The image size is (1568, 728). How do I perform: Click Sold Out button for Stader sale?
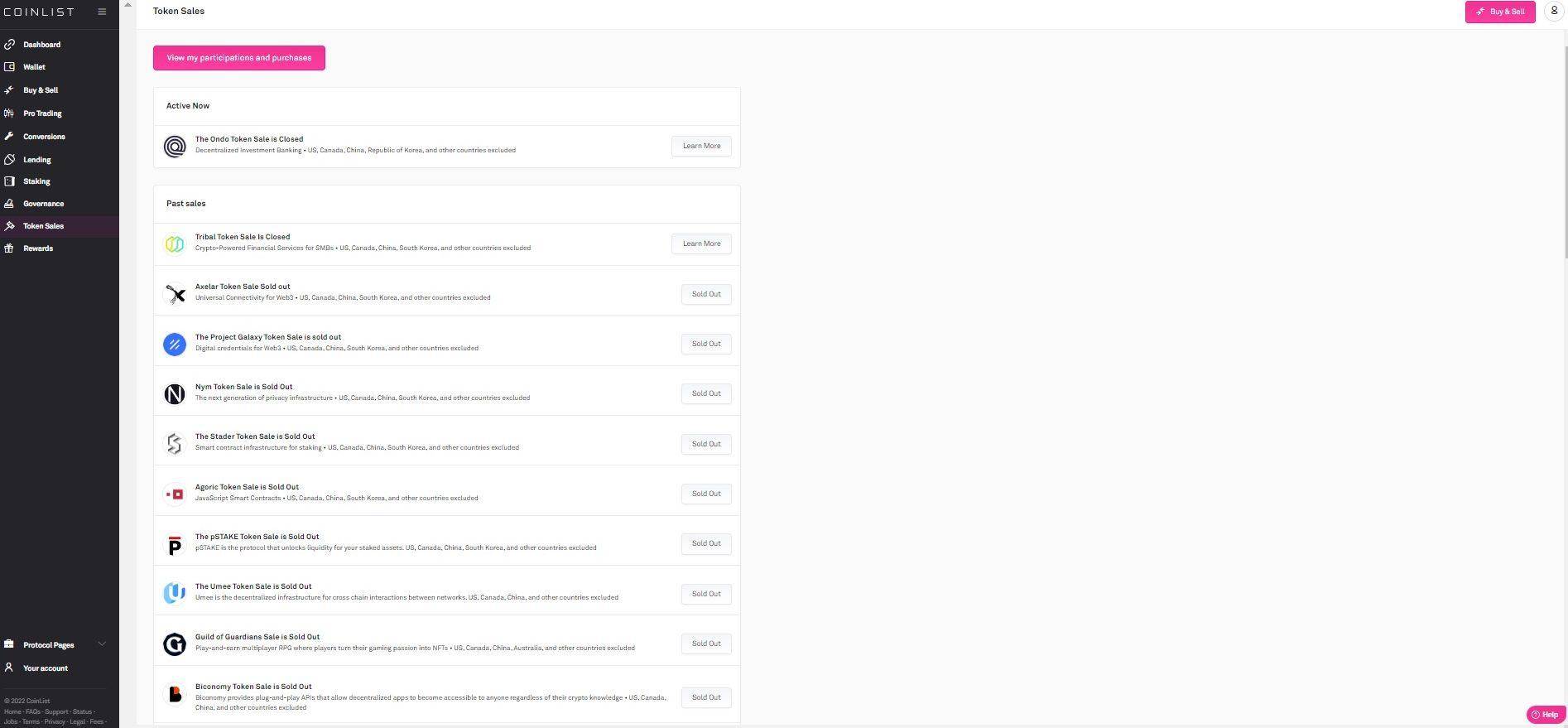[x=706, y=444]
